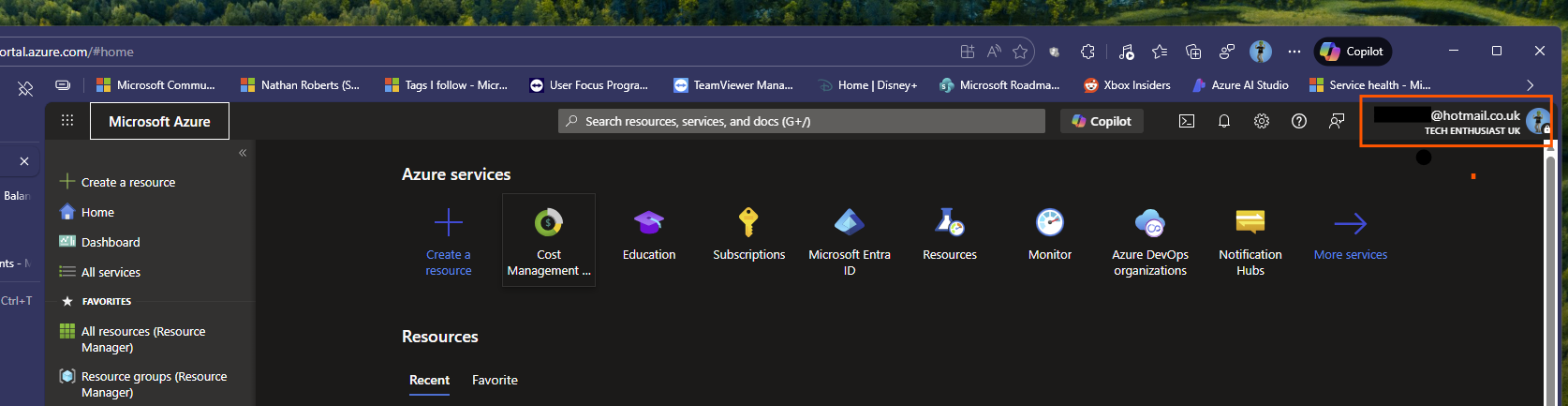1568x406 pixels.
Task: Select Dashboard in the left sidebar
Action: tap(99, 242)
